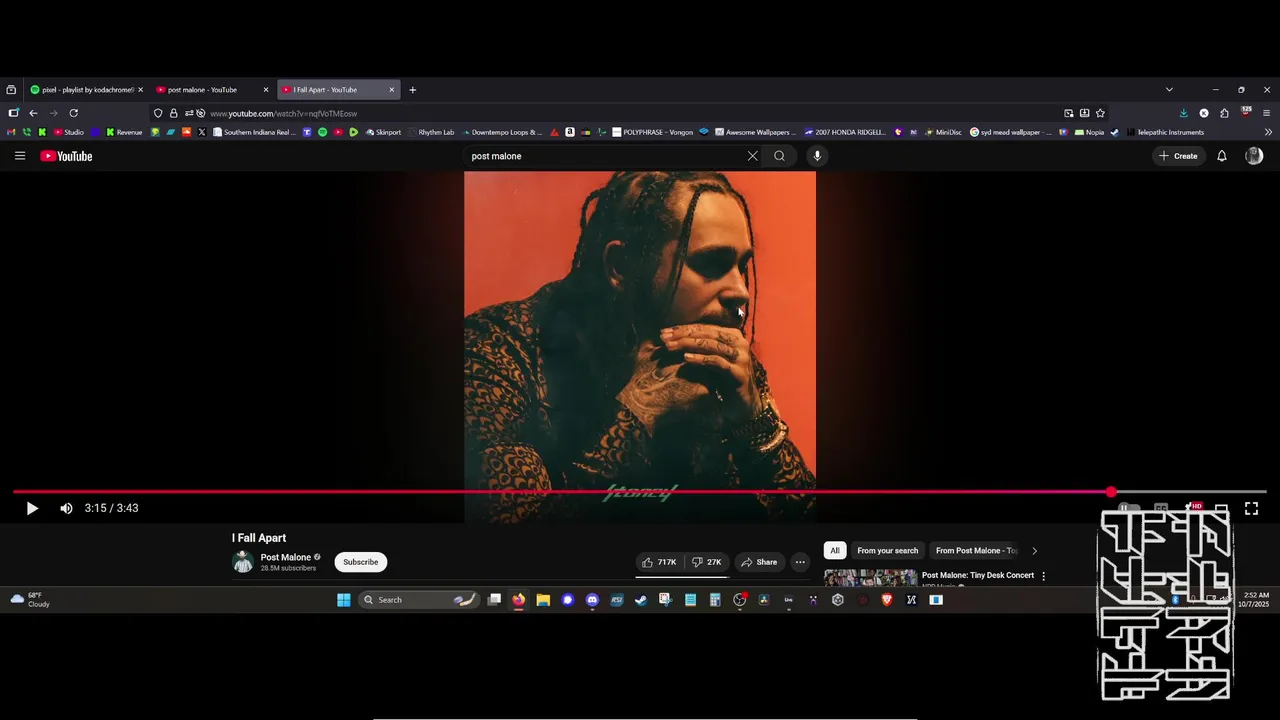Open the YouTube hamburger guide menu
The image size is (1280, 720).
tap(20, 156)
